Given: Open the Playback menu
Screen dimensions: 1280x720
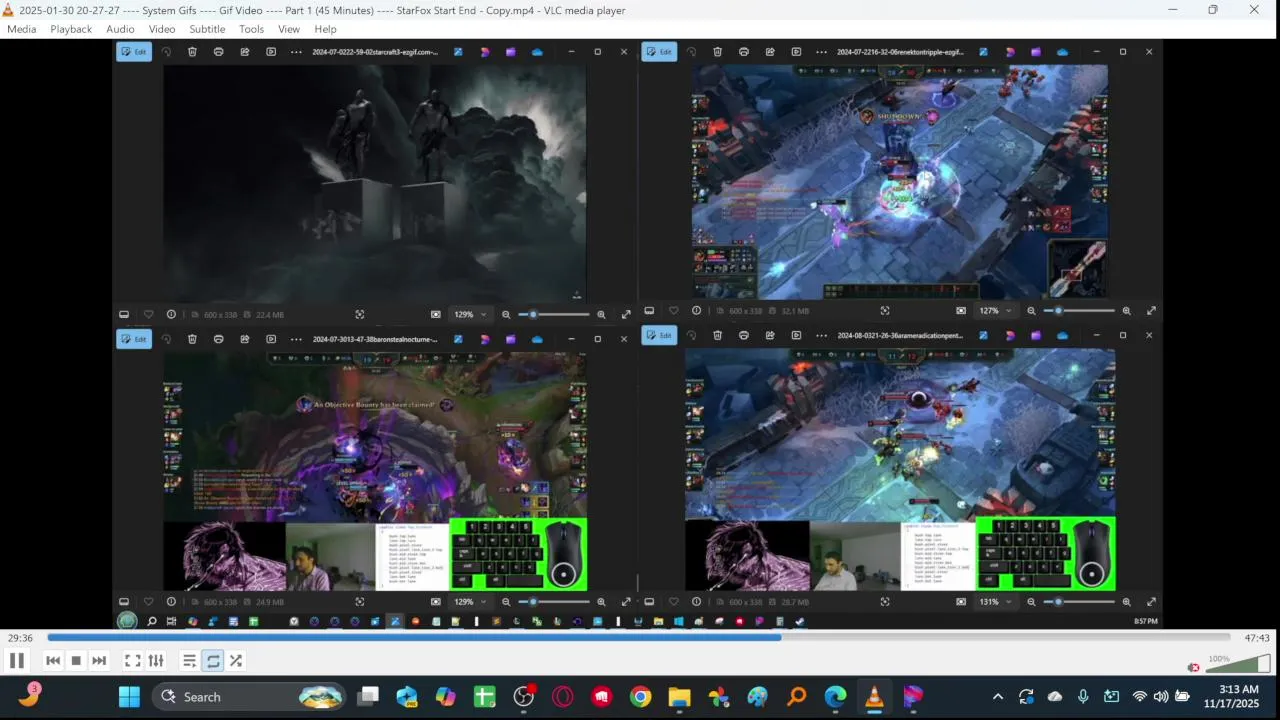Looking at the screenshot, I should [71, 29].
